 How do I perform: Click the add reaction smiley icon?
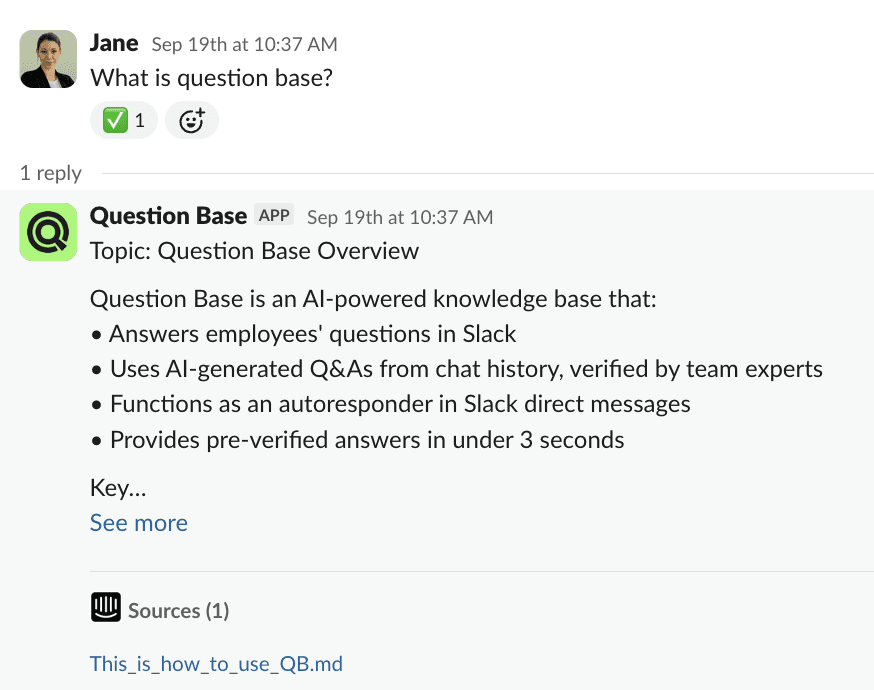pos(191,121)
